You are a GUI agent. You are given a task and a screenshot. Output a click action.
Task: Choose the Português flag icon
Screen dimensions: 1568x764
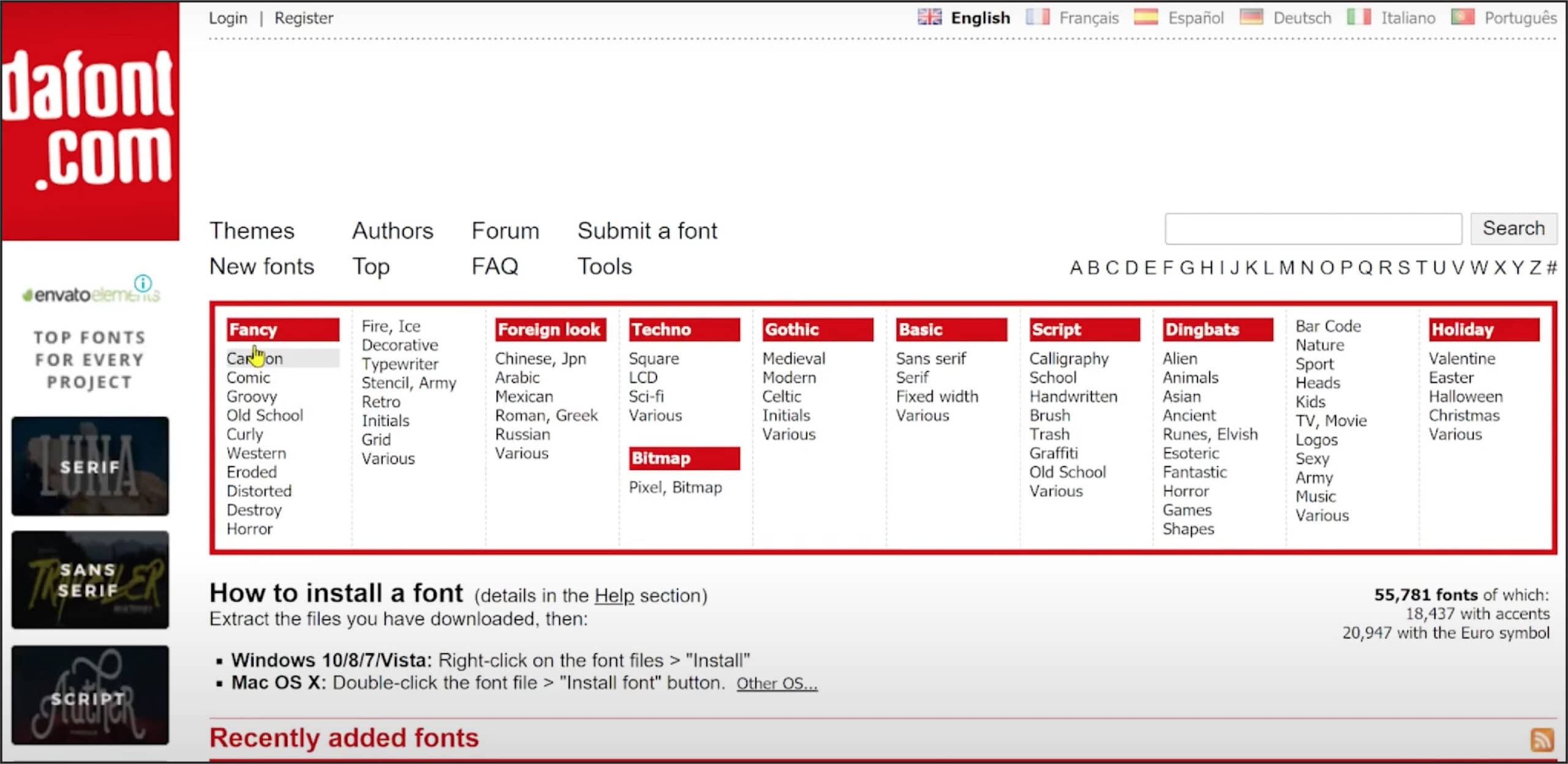click(1462, 17)
